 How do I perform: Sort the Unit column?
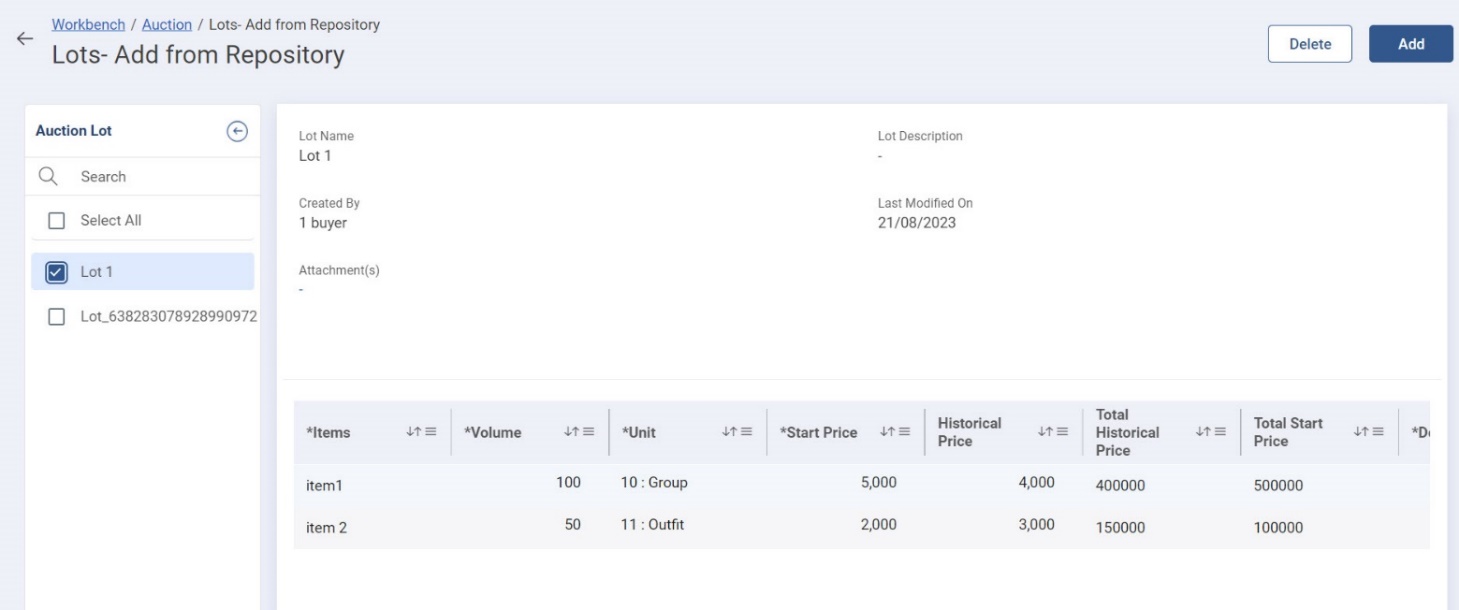[x=727, y=432]
